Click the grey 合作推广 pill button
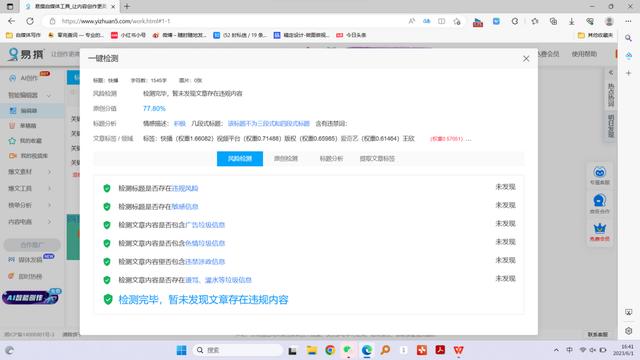The height and width of the screenshot is (360, 640). [x=32, y=245]
